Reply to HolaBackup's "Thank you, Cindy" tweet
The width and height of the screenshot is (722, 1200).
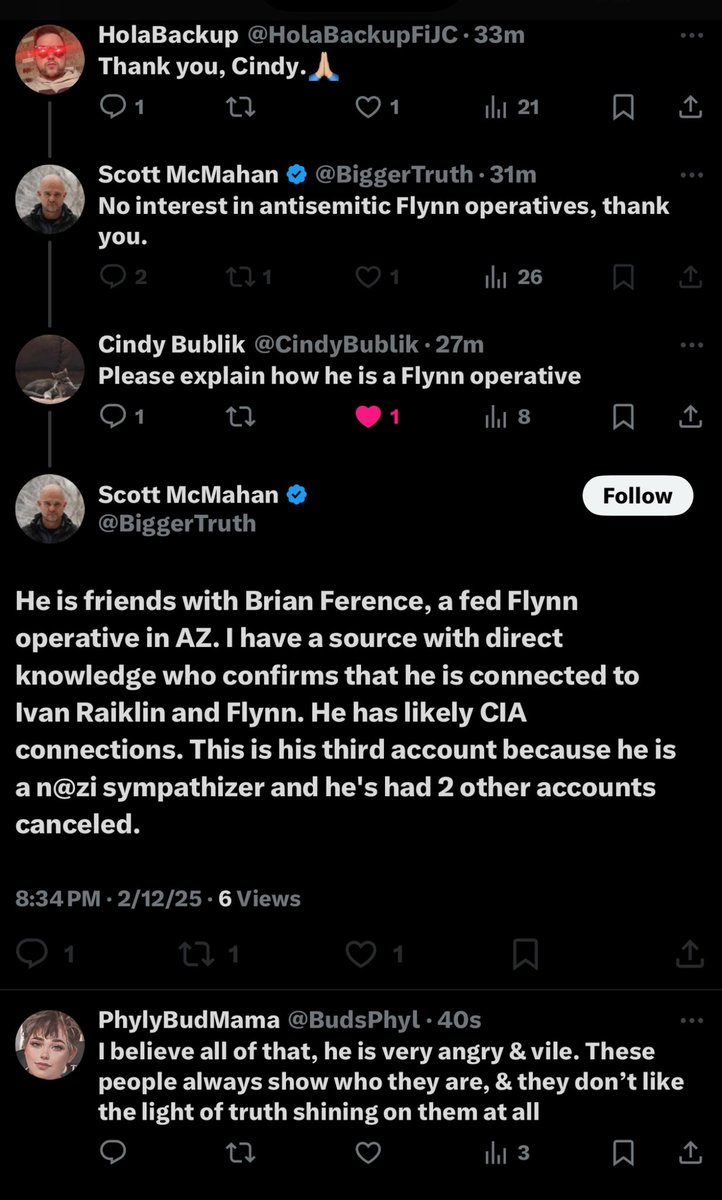coord(115,107)
